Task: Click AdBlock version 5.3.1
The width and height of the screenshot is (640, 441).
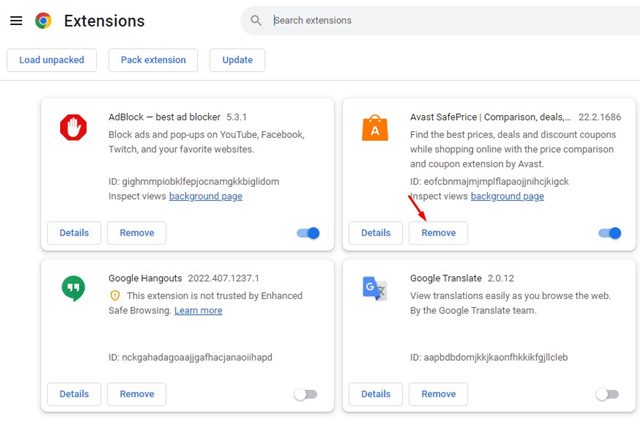Action: pyautogui.click(x=237, y=117)
